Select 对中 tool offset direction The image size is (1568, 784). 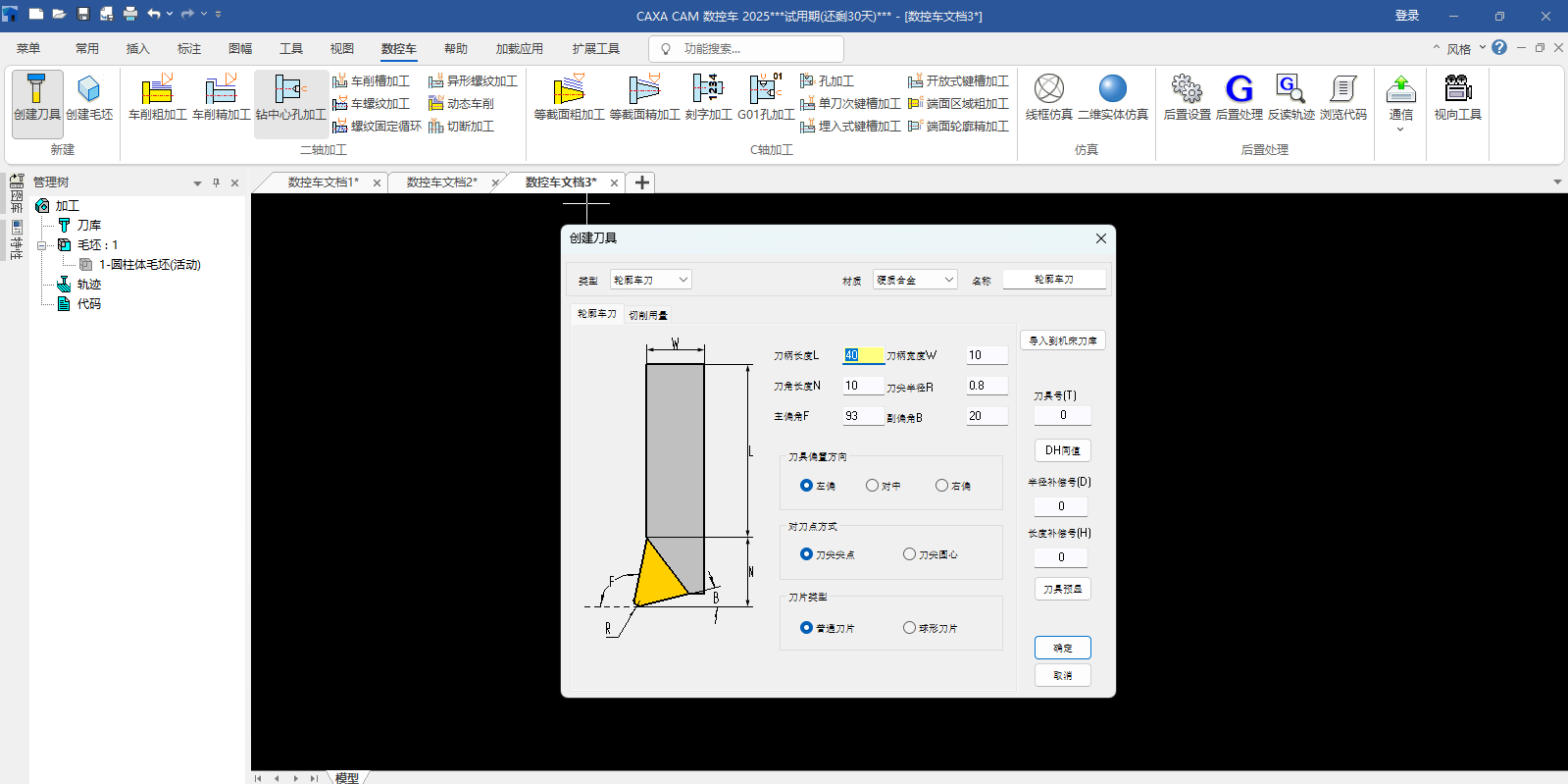(884, 486)
